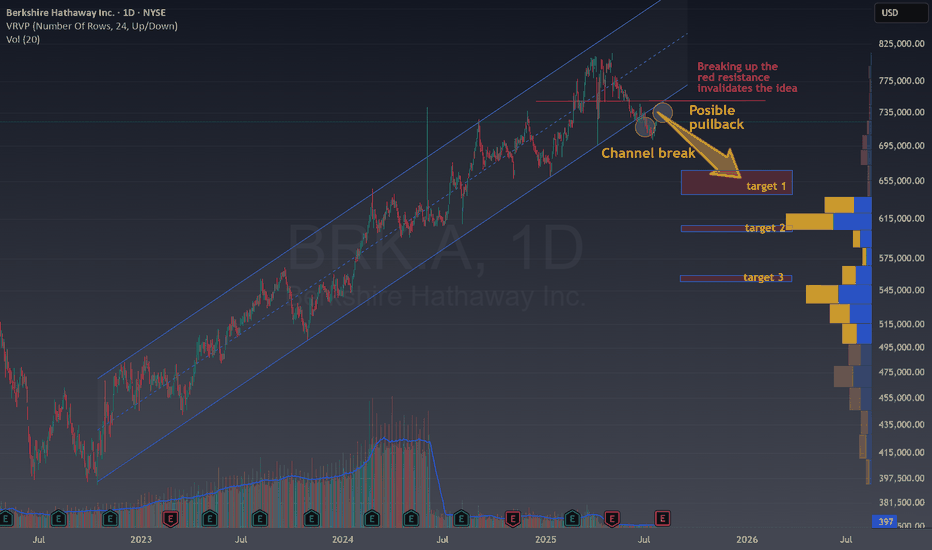Click the 775,000.00 price axis label

click(902, 80)
